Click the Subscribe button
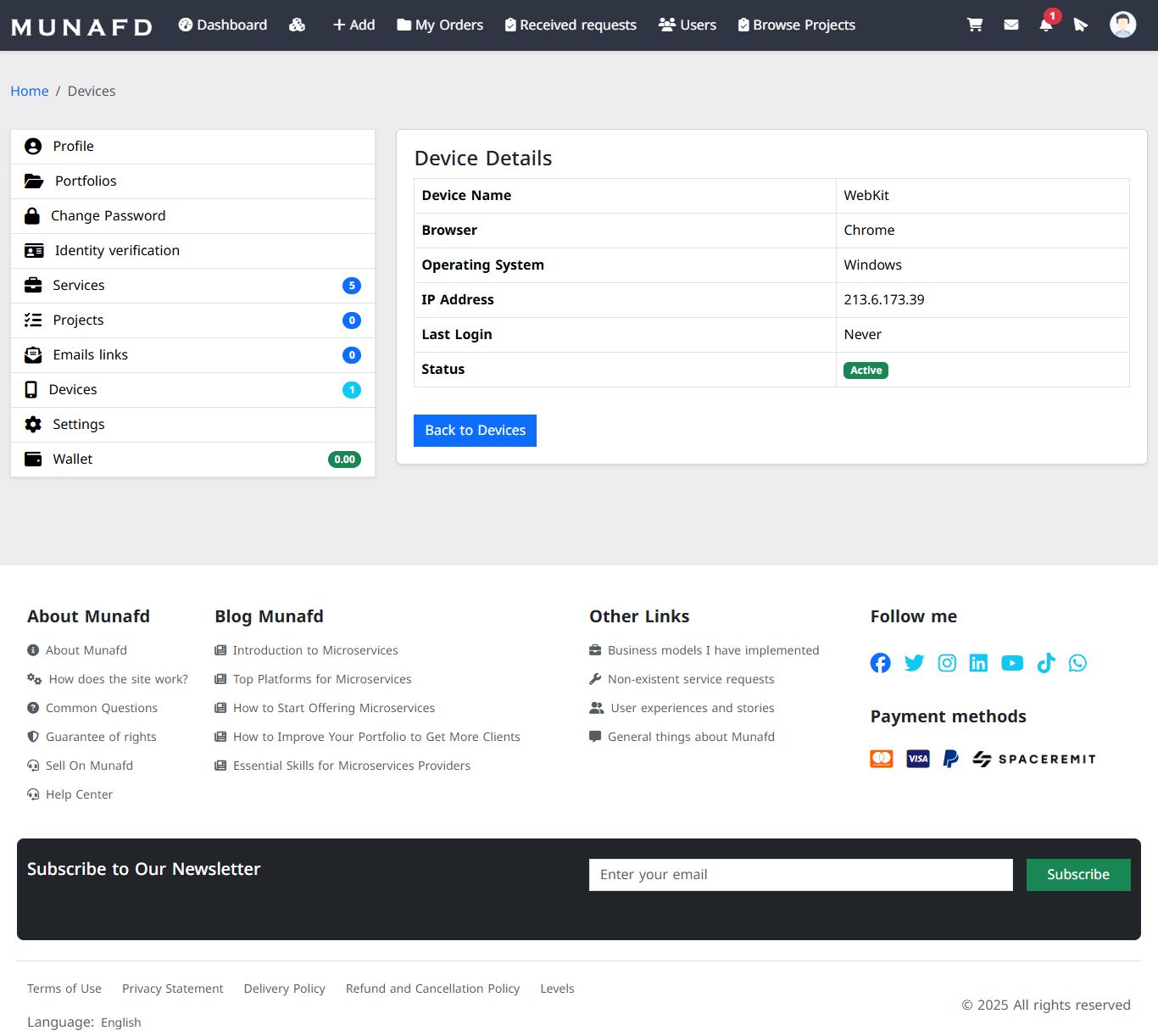The width and height of the screenshot is (1158, 1036). click(x=1078, y=875)
